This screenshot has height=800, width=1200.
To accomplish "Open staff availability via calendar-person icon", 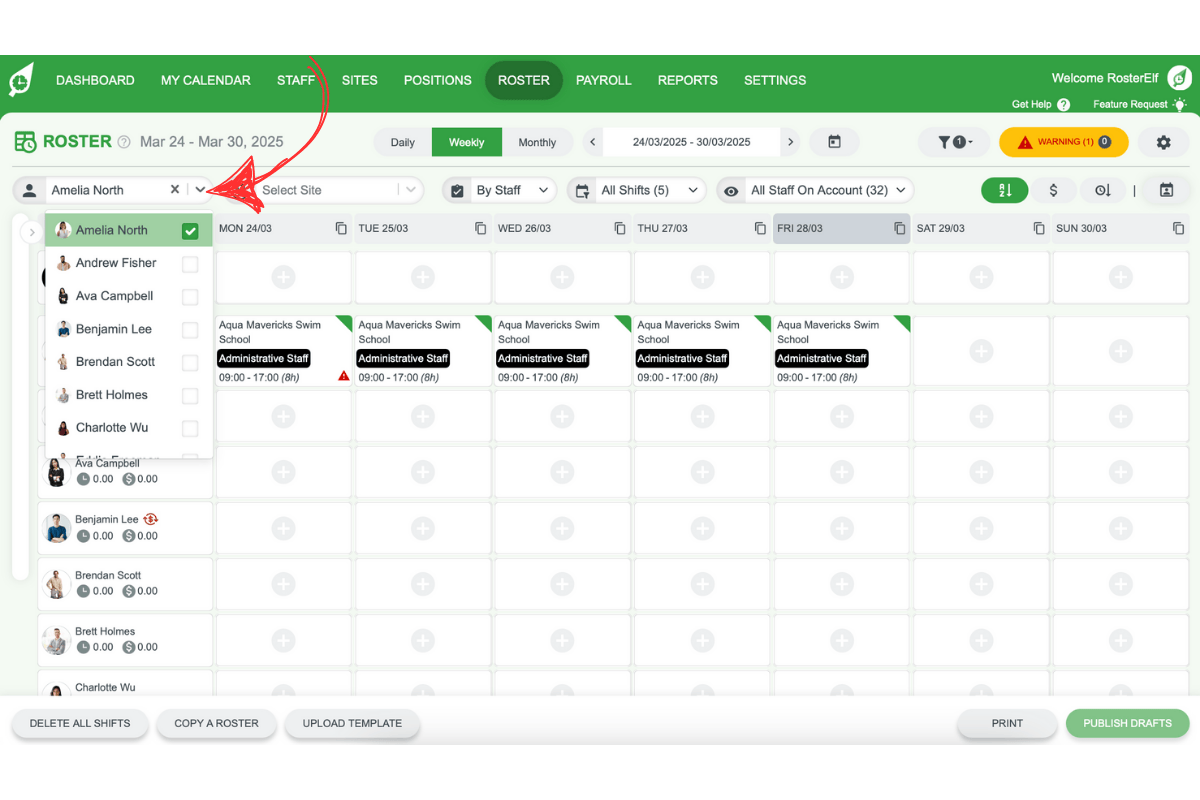I will coord(1166,190).
